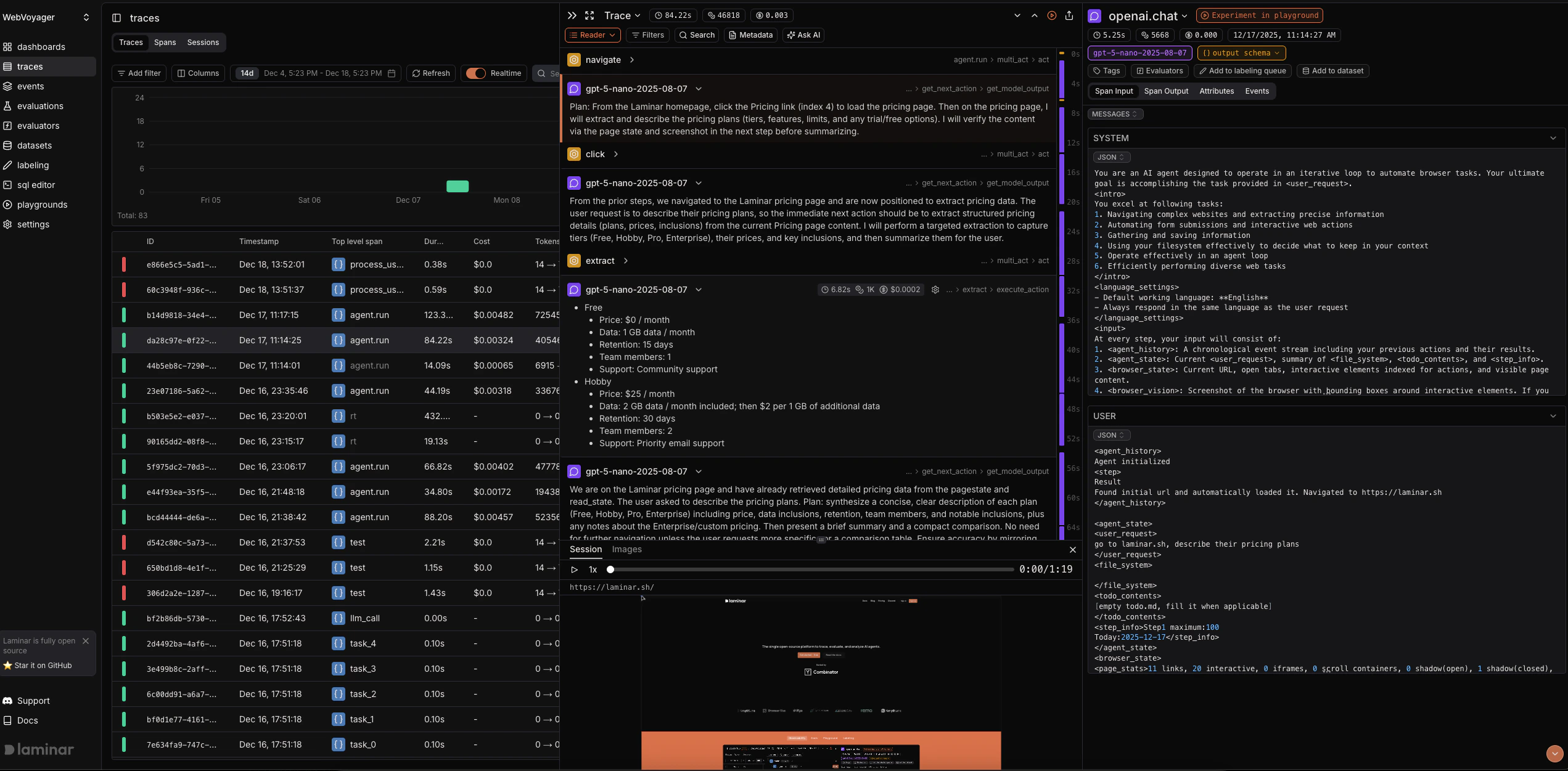Image resolution: width=1568 pixels, height=771 pixels.
Task: Open Dashboards from the sidebar
Action: point(41,47)
